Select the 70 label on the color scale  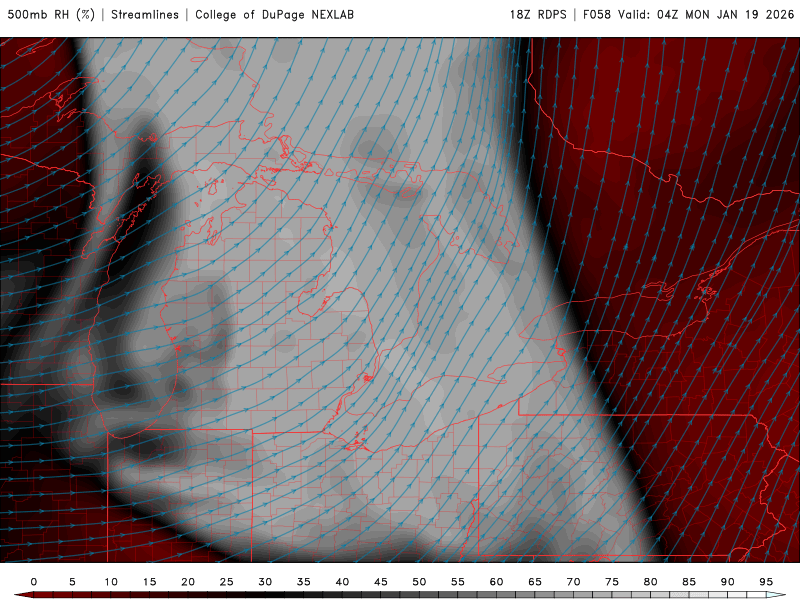(573, 582)
